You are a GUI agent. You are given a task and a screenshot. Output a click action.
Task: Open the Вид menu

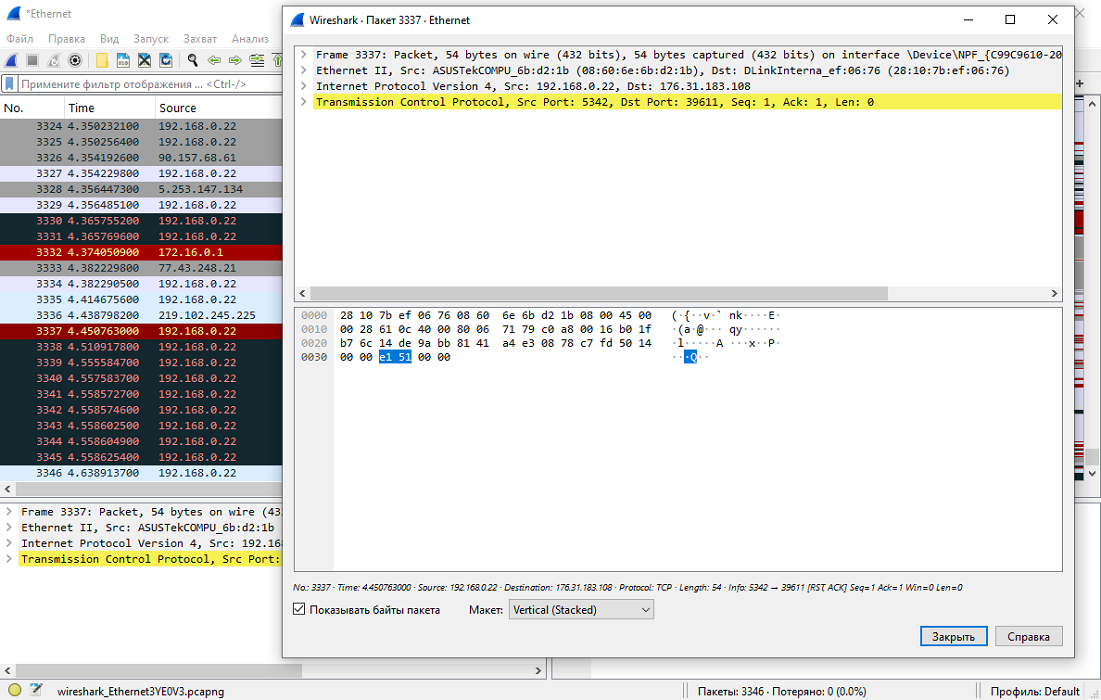110,39
